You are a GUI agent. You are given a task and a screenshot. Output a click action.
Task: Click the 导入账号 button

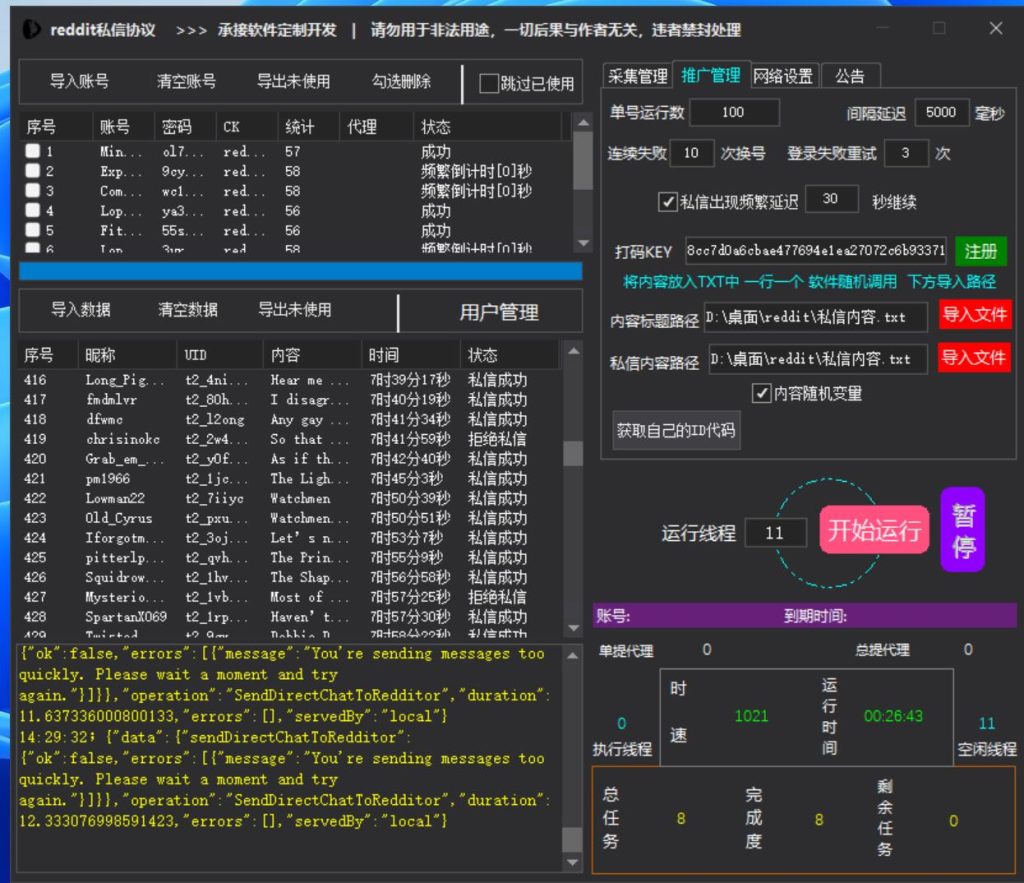pos(79,82)
